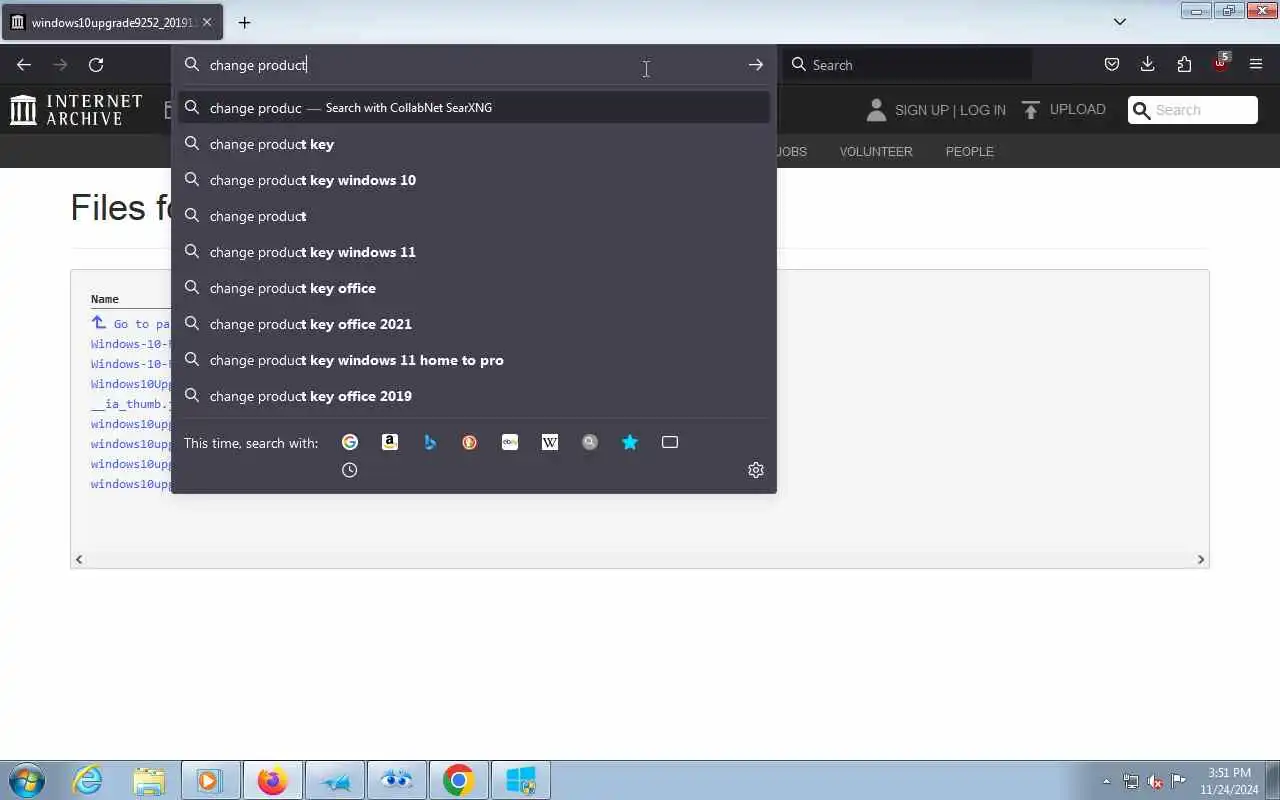The image size is (1280, 800).
Task: Open the PEOPLE nav link
Action: [970, 152]
